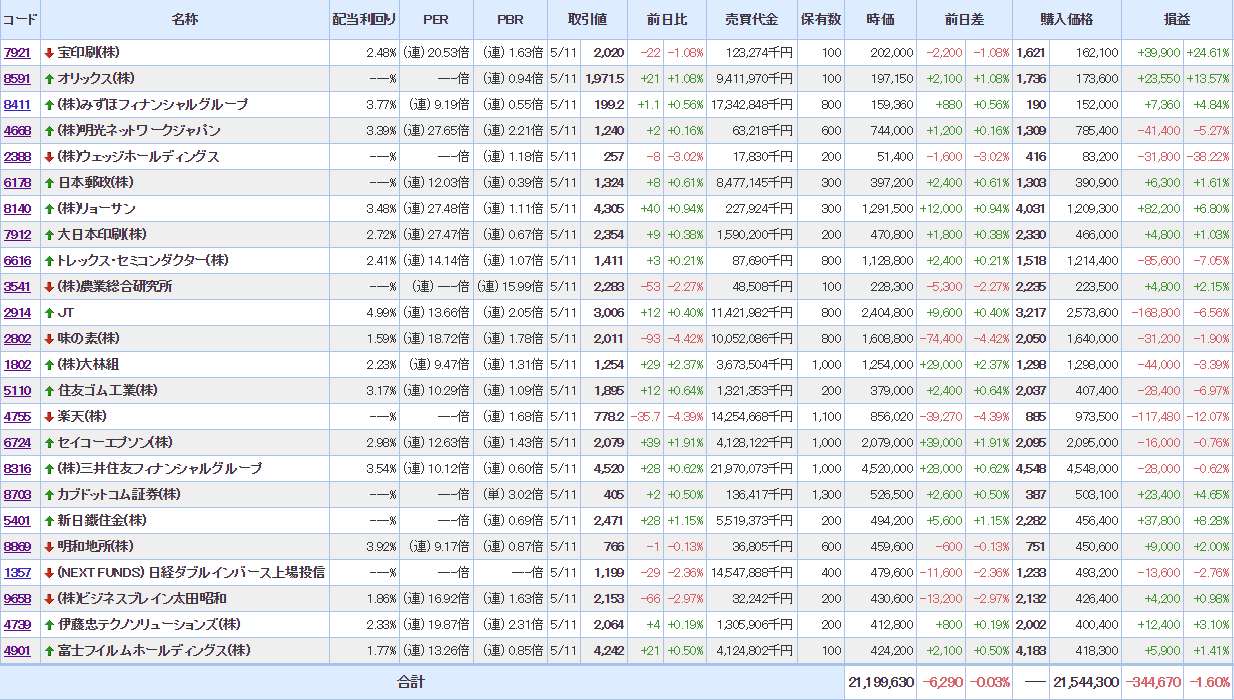Click the down arrow beside NEXT FUNDS 日経ダブルインバース上場投信
1234x700 pixels.
(x=48, y=572)
